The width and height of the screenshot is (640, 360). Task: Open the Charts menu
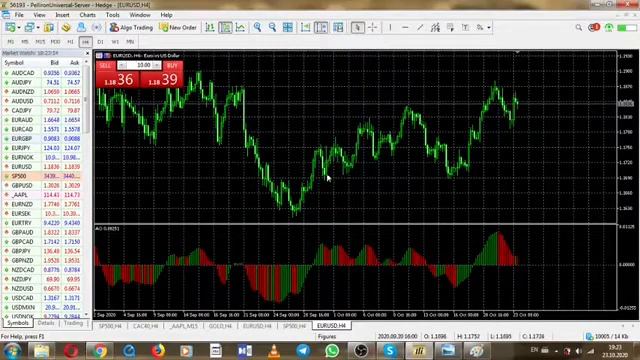tap(87, 15)
